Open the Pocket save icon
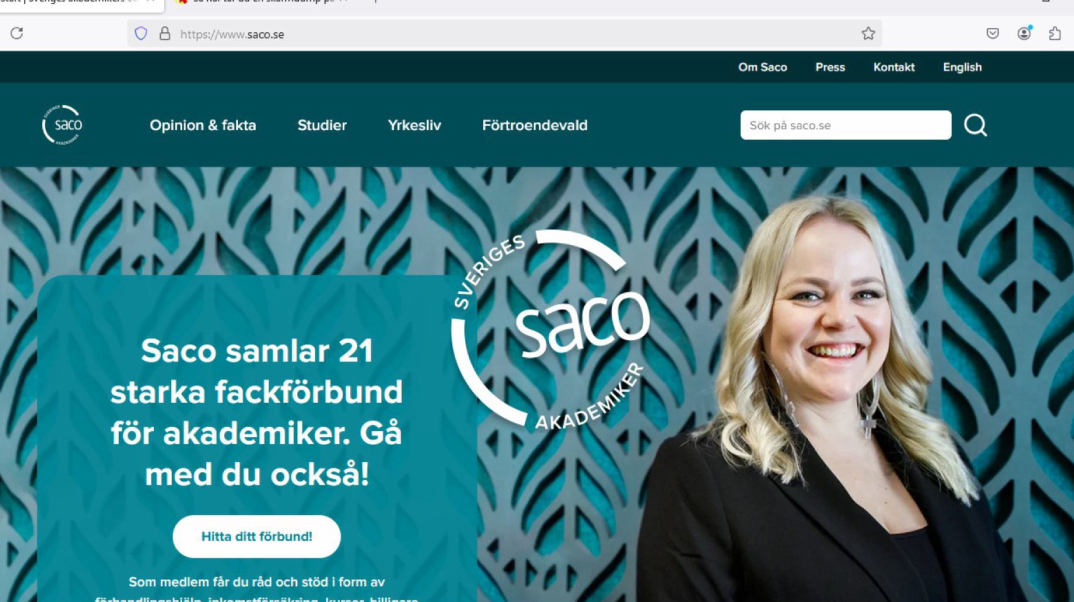Screen dimensions: 1074x602 (x=992, y=34)
